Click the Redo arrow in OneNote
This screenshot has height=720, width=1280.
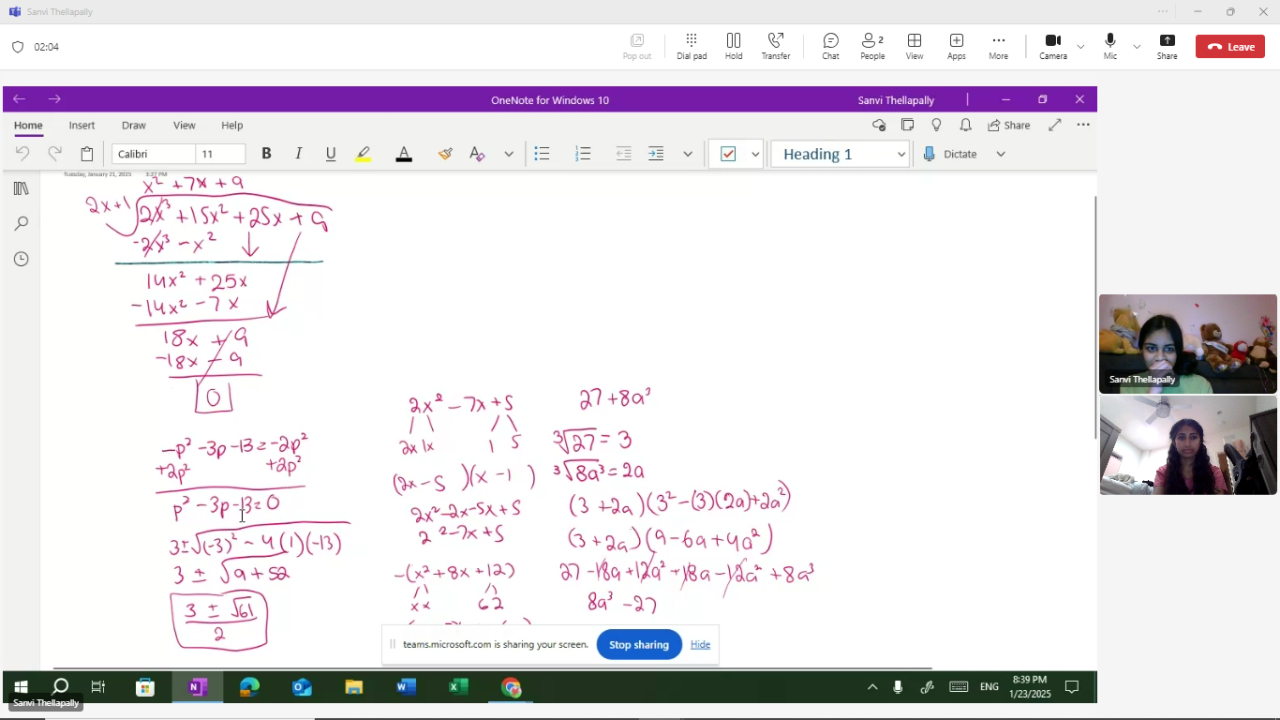tap(55, 154)
